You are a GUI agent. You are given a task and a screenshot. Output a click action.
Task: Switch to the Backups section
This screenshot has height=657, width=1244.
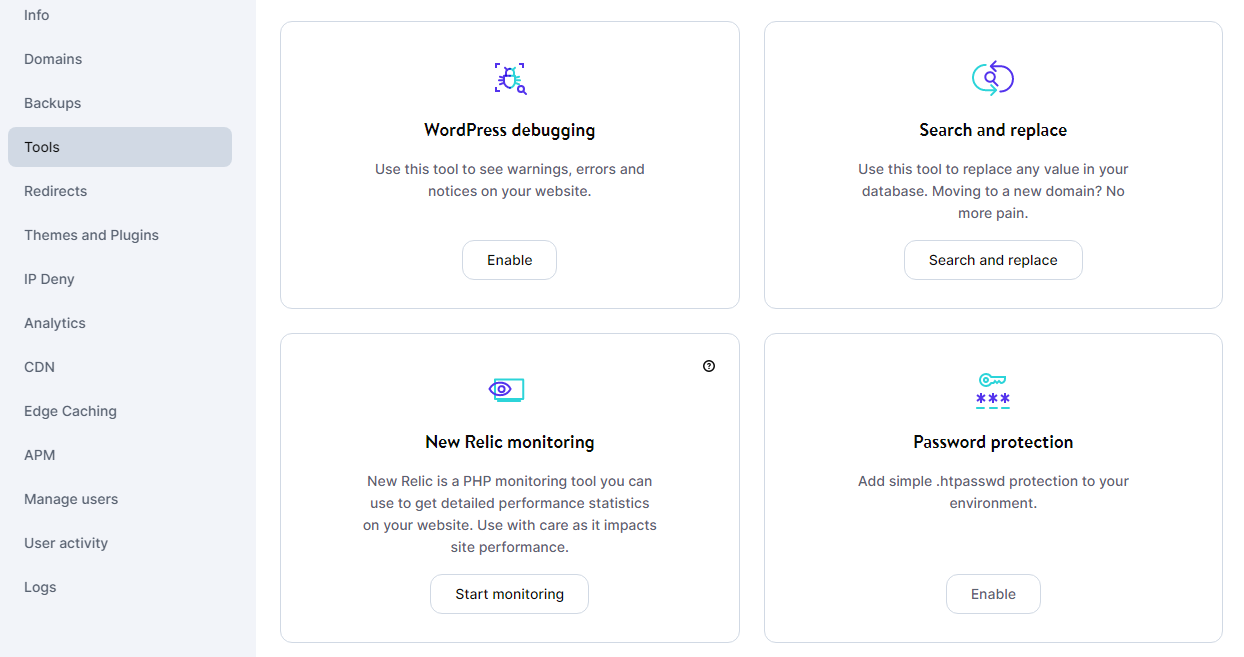(x=52, y=103)
